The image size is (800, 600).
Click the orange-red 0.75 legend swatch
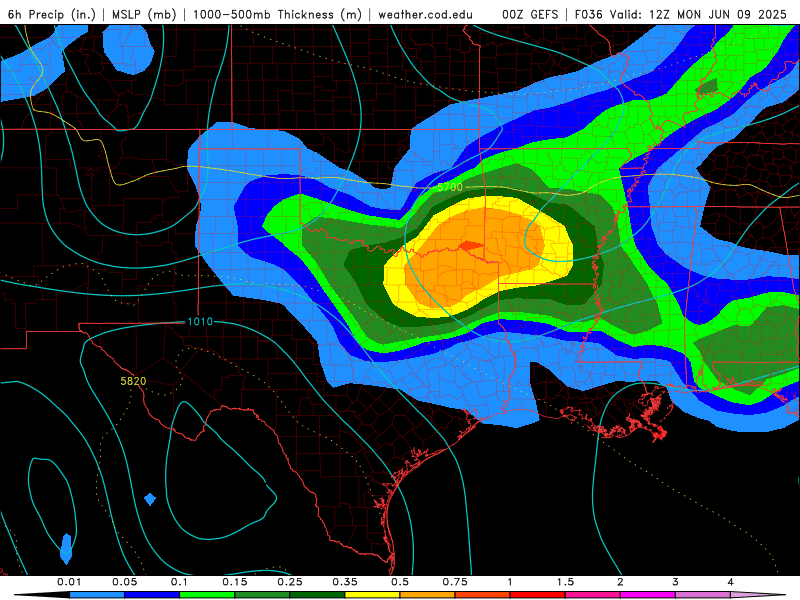(x=483, y=595)
